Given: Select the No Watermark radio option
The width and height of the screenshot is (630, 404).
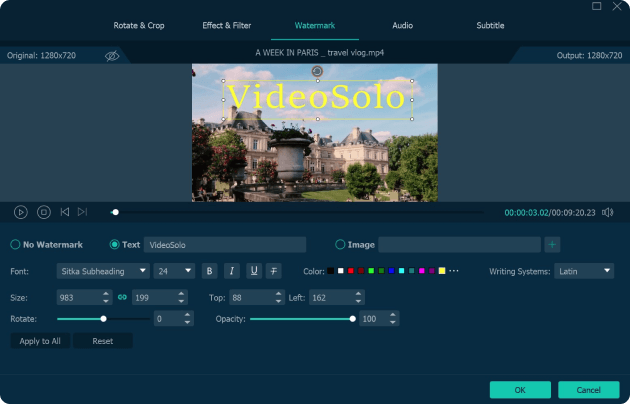Looking at the screenshot, I should 15,244.
